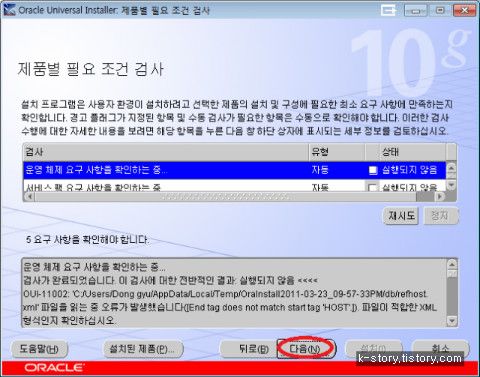Toggle checkbox for 운영 체제 요구 사항 row

tap(373, 170)
